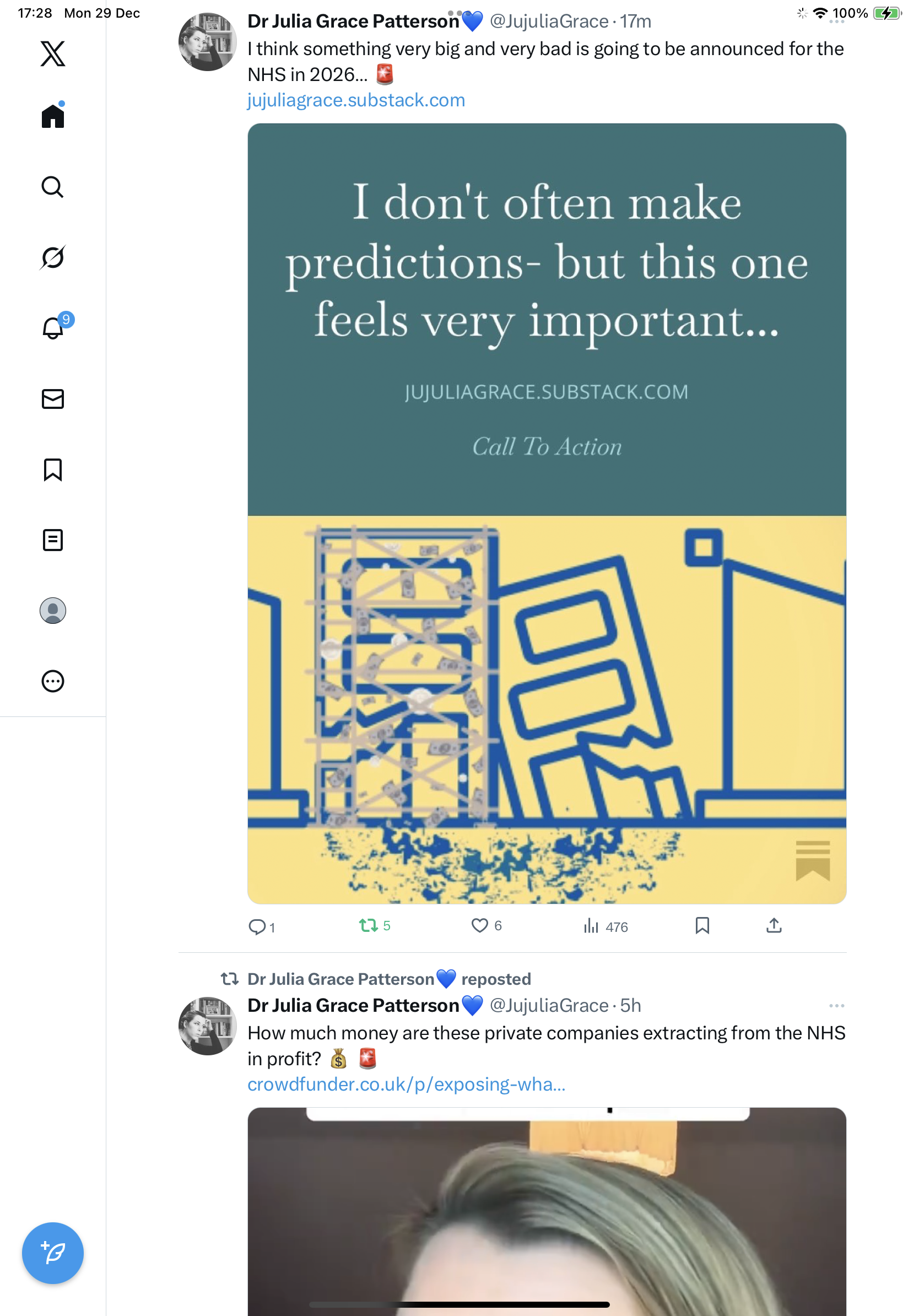Open Search from the sidebar magnifier
The width and height of the screenshot is (919, 1316).
tap(53, 187)
